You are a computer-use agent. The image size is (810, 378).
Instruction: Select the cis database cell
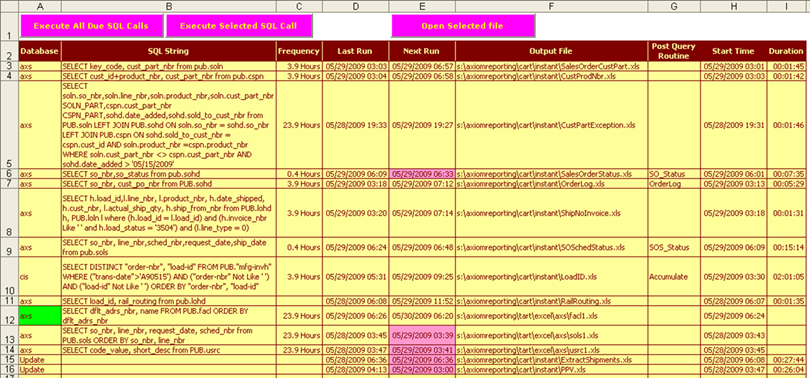40,276
